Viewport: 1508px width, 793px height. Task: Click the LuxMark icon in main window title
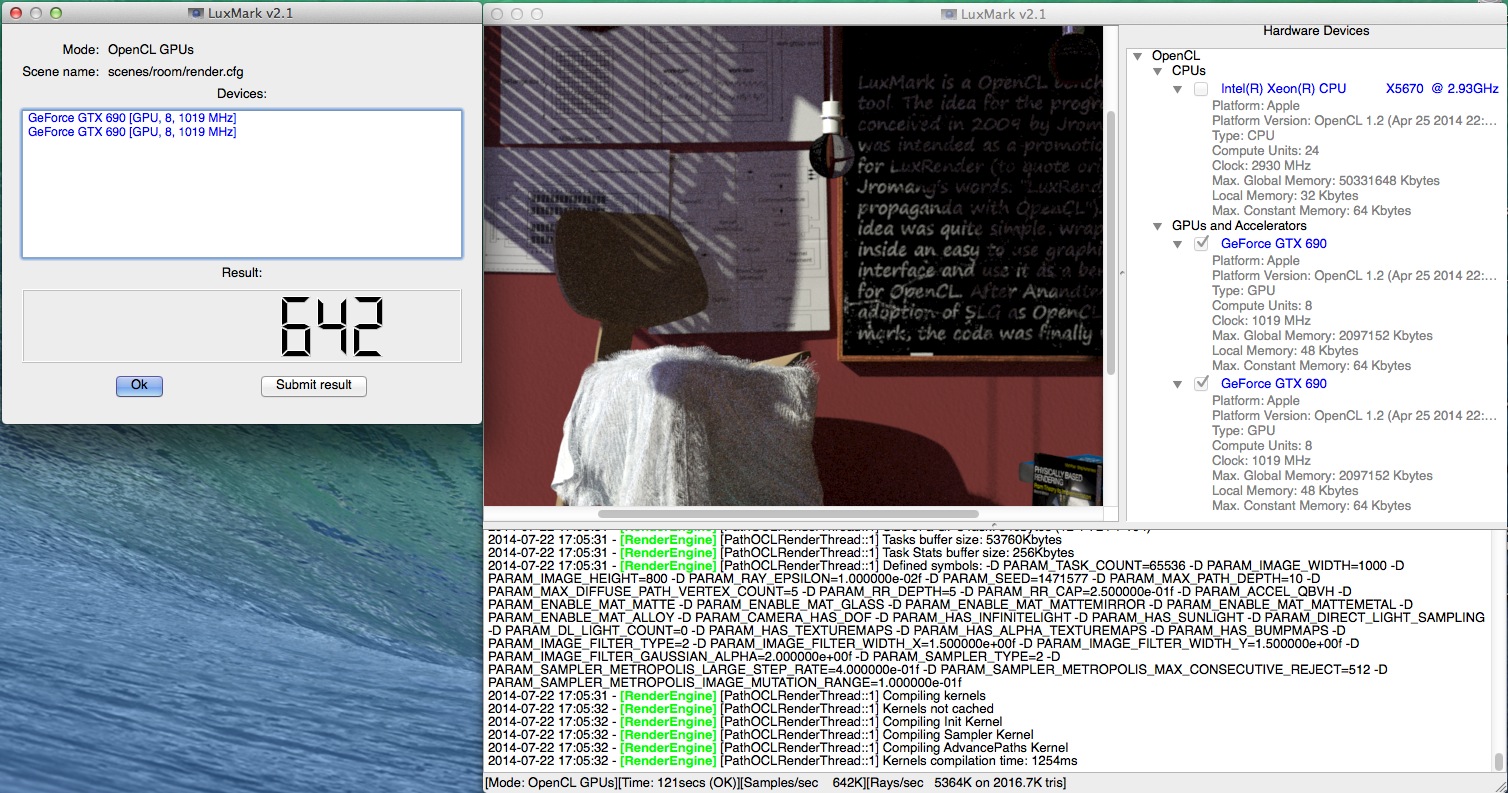click(949, 13)
